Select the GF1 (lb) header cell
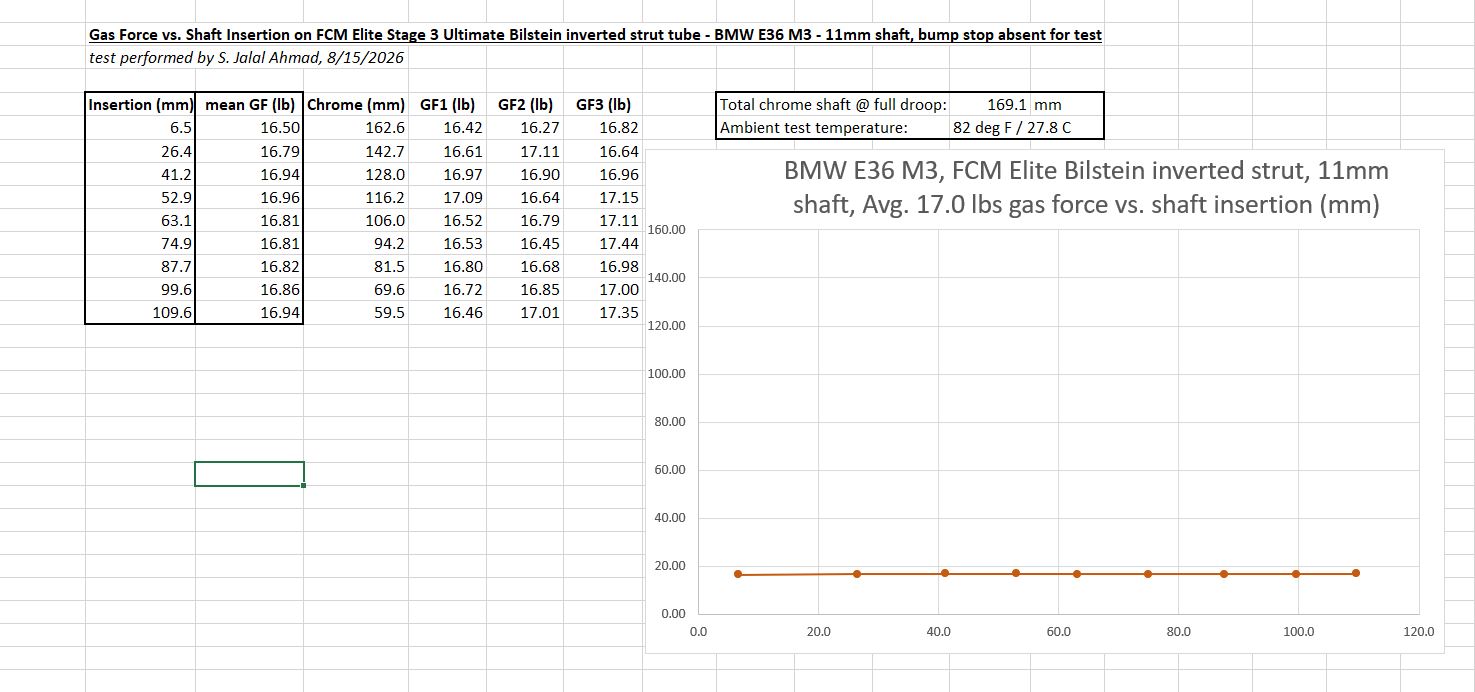1475x692 pixels. 447,104
